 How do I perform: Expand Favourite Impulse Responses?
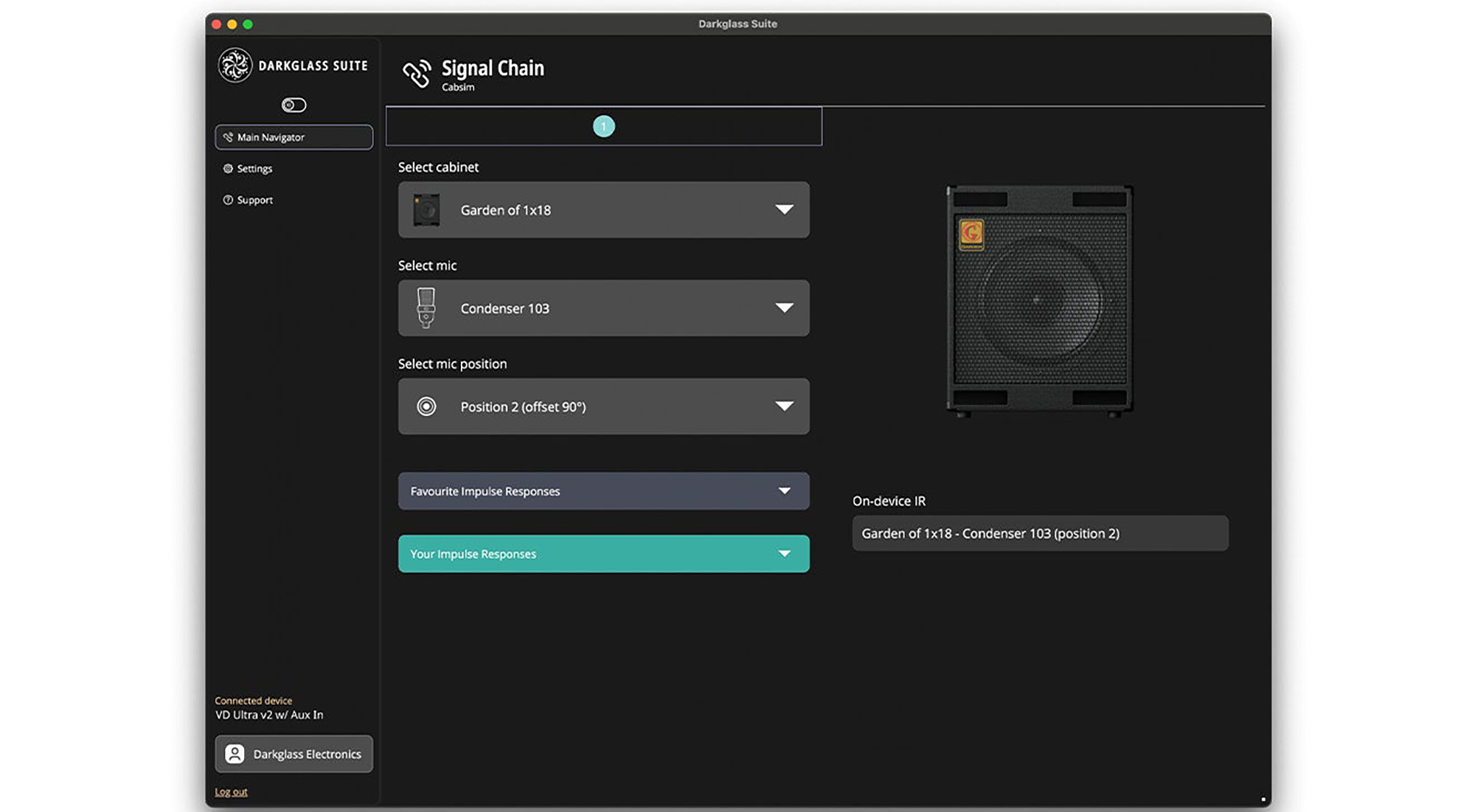coord(604,491)
